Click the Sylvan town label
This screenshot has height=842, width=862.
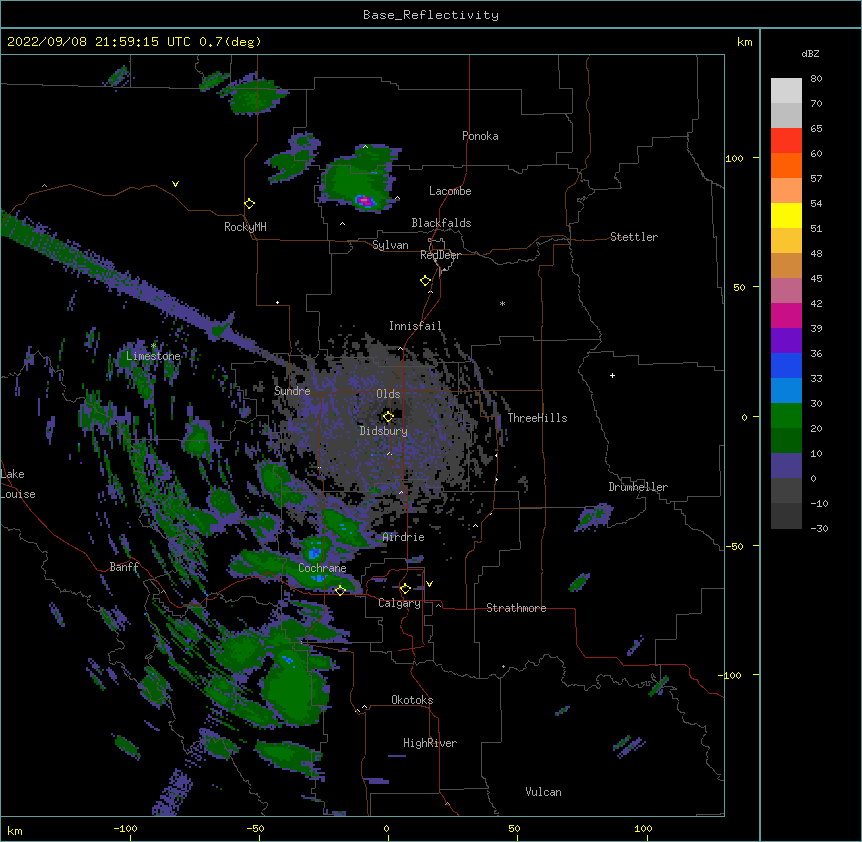point(390,245)
